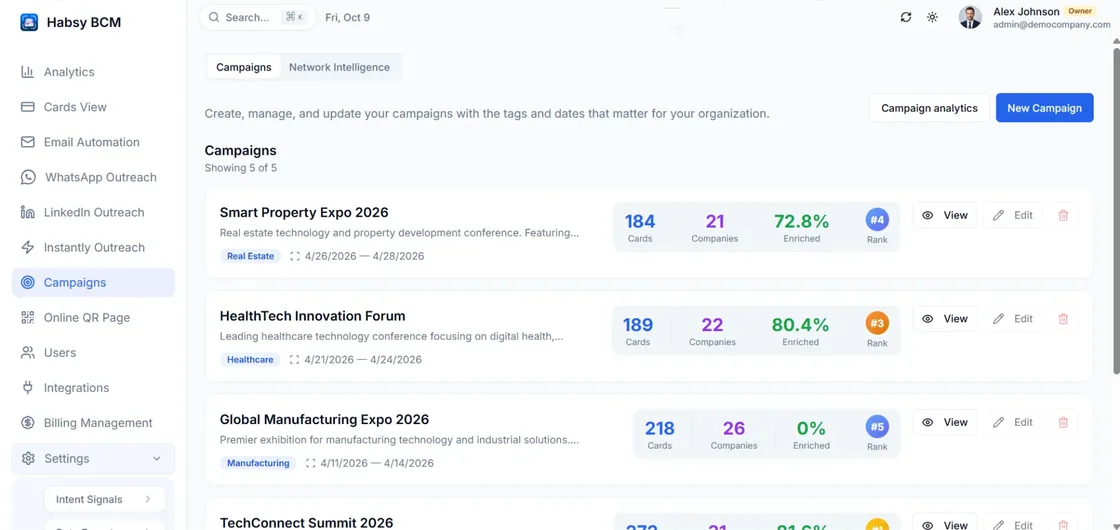
Task: Click the Users people icon
Action: 28,352
